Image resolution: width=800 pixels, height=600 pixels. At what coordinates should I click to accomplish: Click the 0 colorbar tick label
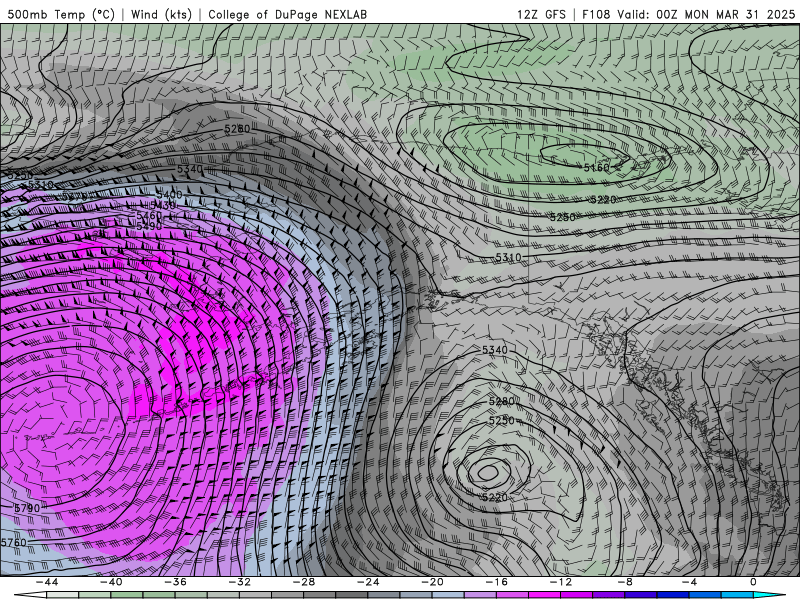[754, 582]
